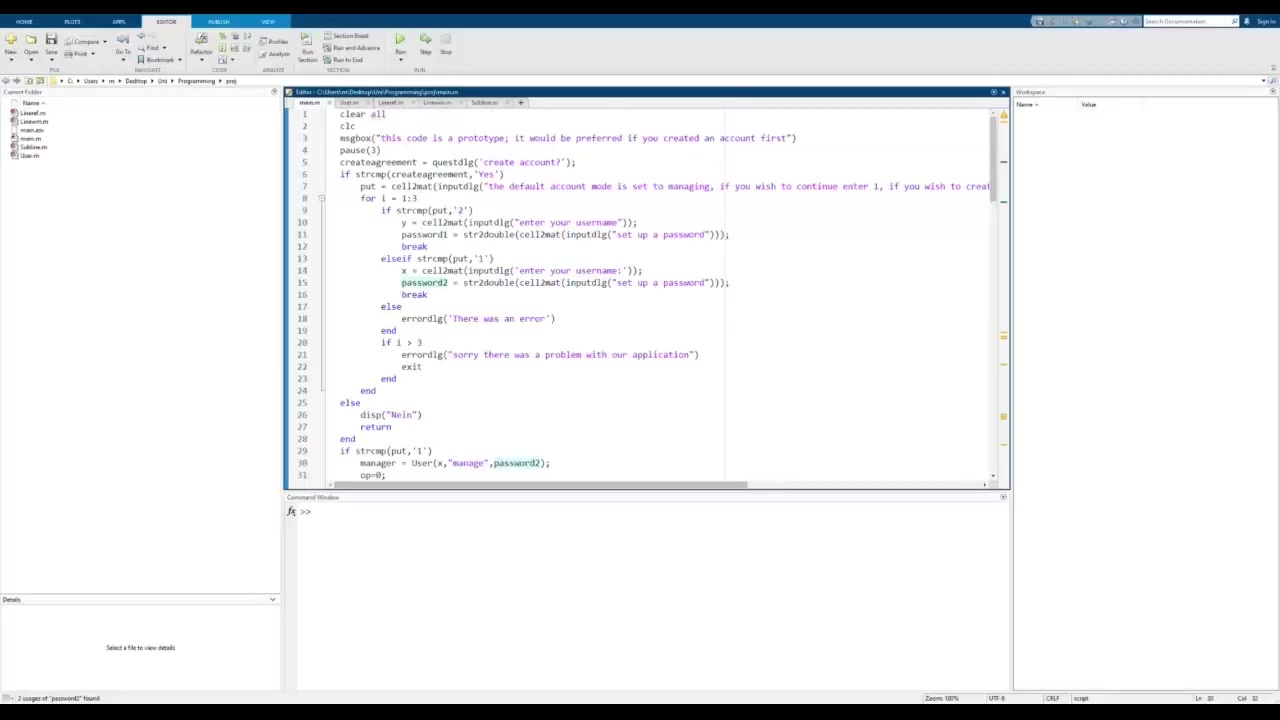The width and height of the screenshot is (1280, 720).
Task: Click the Run Section icon
Action: (306, 39)
